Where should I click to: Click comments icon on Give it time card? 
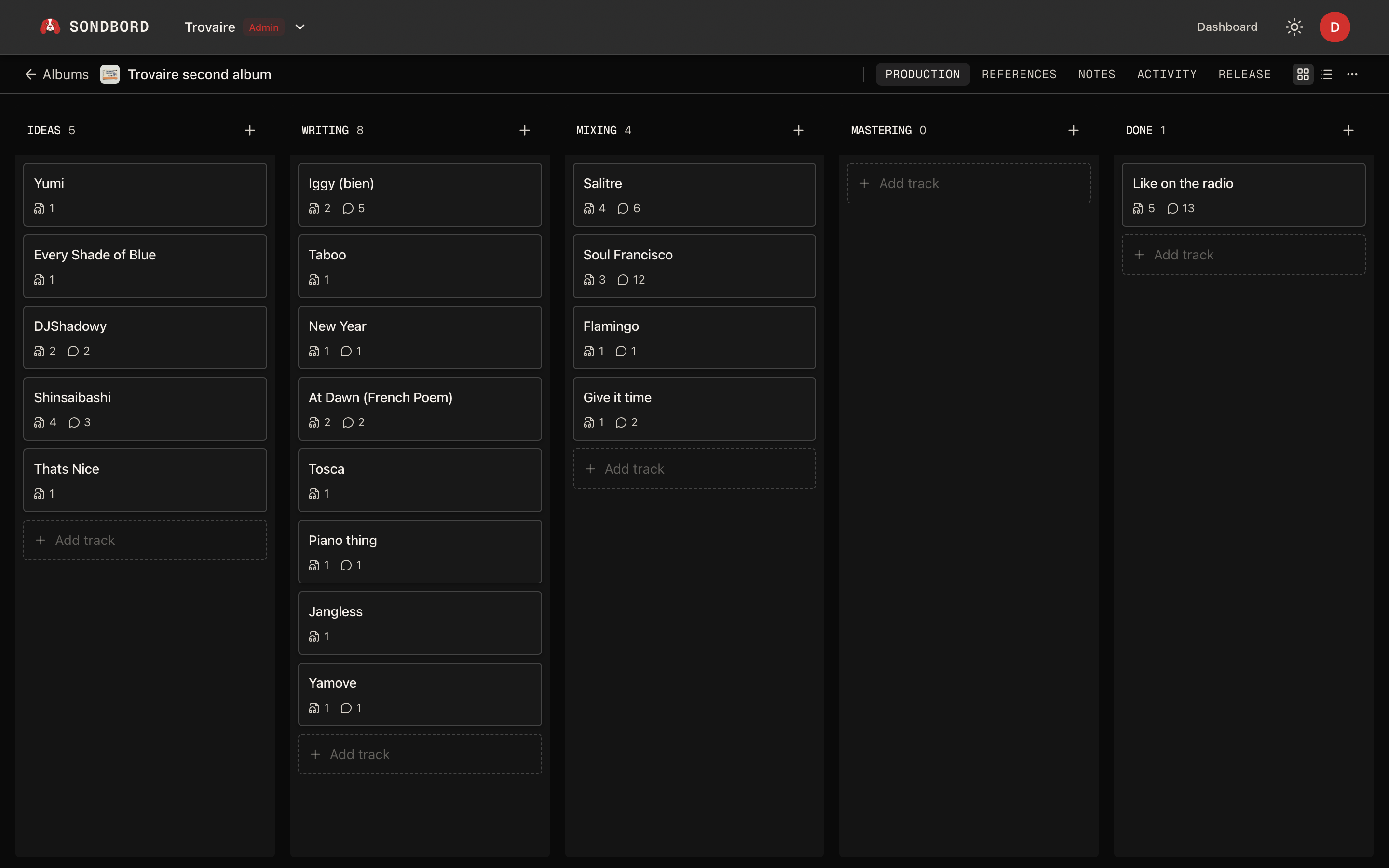(x=621, y=422)
